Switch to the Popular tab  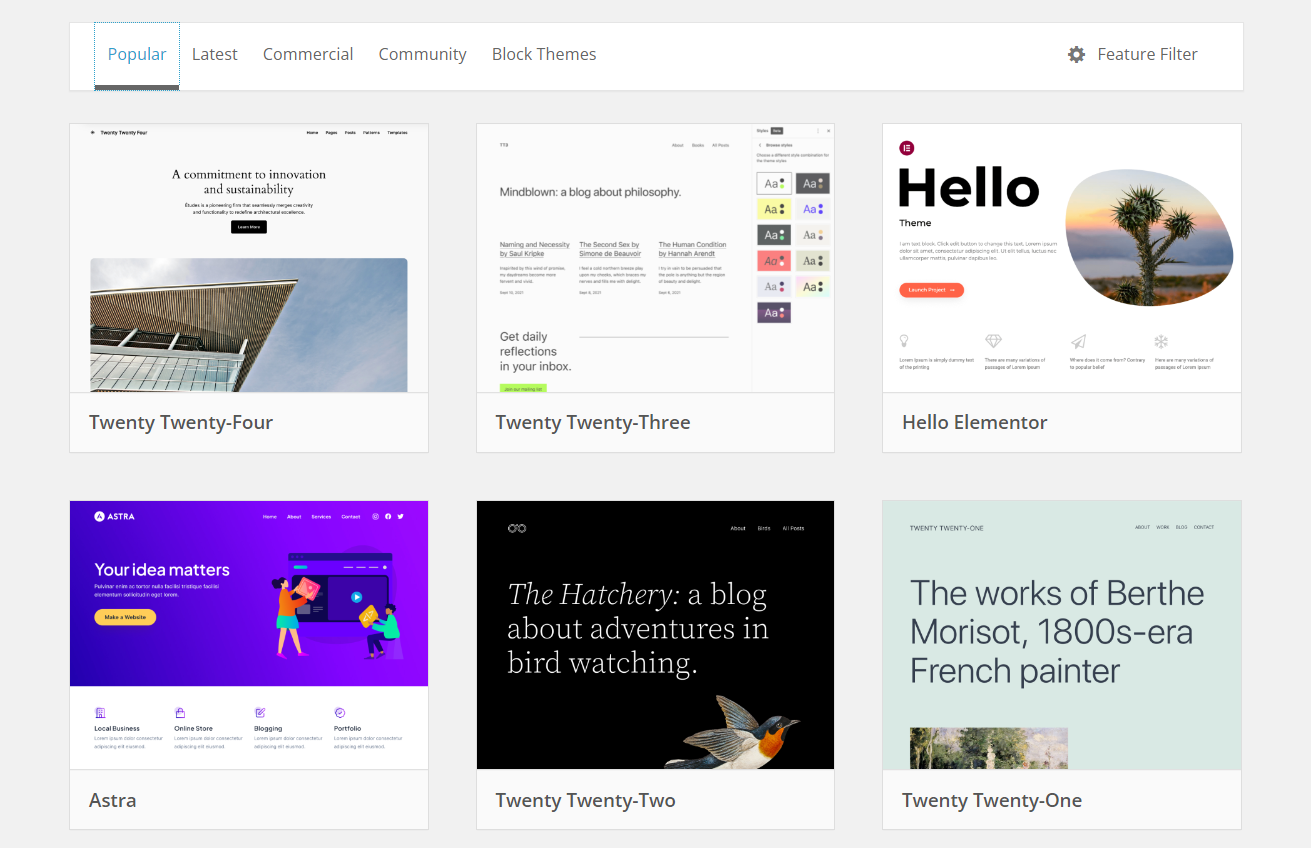pyautogui.click(x=137, y=55)
